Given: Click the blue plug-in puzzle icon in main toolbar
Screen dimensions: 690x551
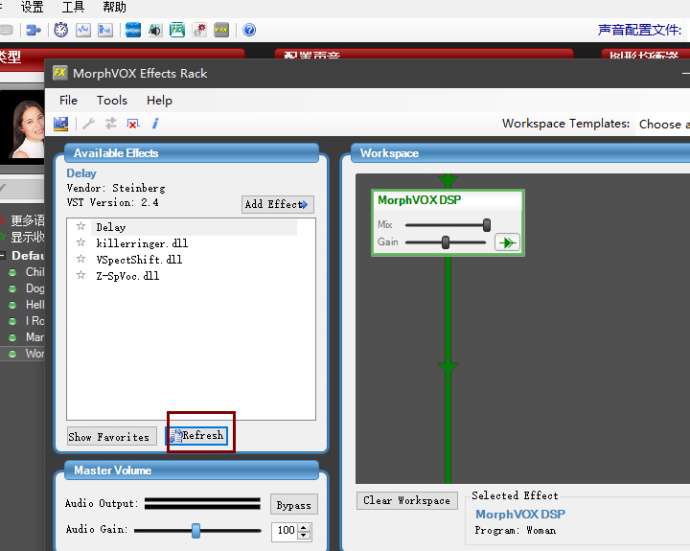Looking at the screenshot, I should click(33, 30).
